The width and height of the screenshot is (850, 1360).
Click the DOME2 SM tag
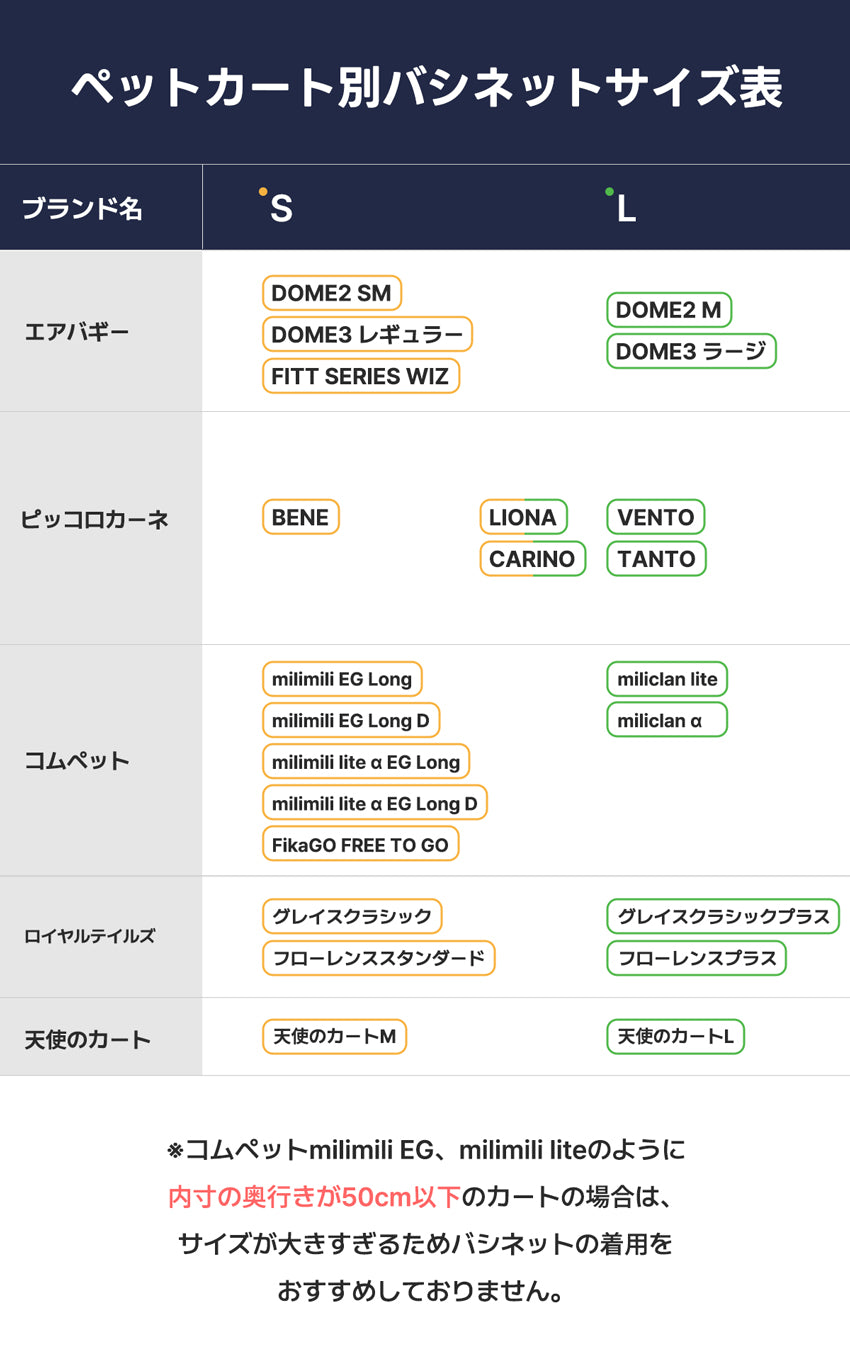tap(332, 293)
